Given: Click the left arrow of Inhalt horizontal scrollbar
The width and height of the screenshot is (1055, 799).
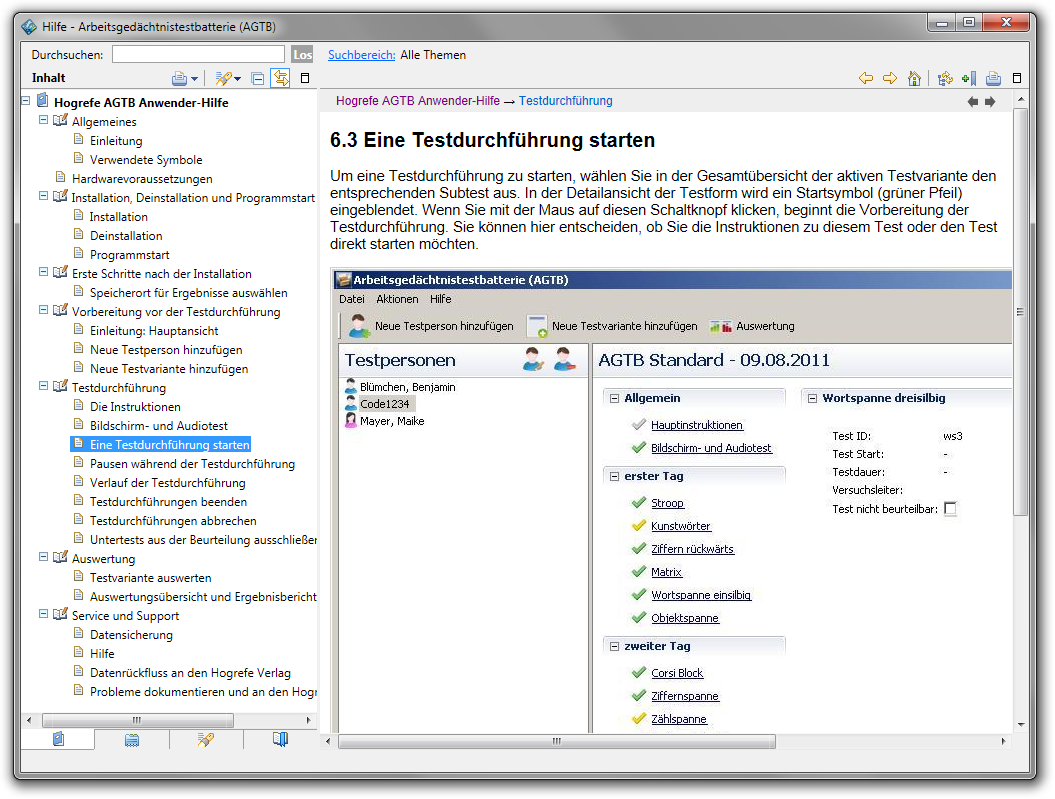Looking at the screenshot, I should coord(28,720).
